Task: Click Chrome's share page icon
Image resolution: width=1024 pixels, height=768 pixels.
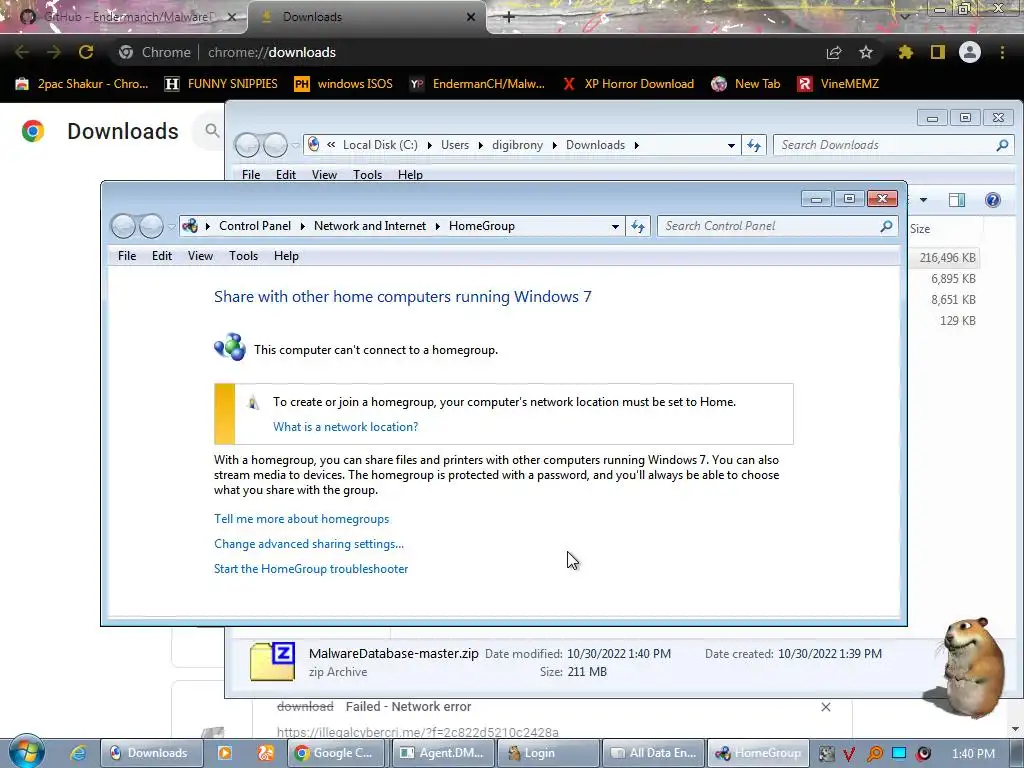Action: [x=834, y=53]
